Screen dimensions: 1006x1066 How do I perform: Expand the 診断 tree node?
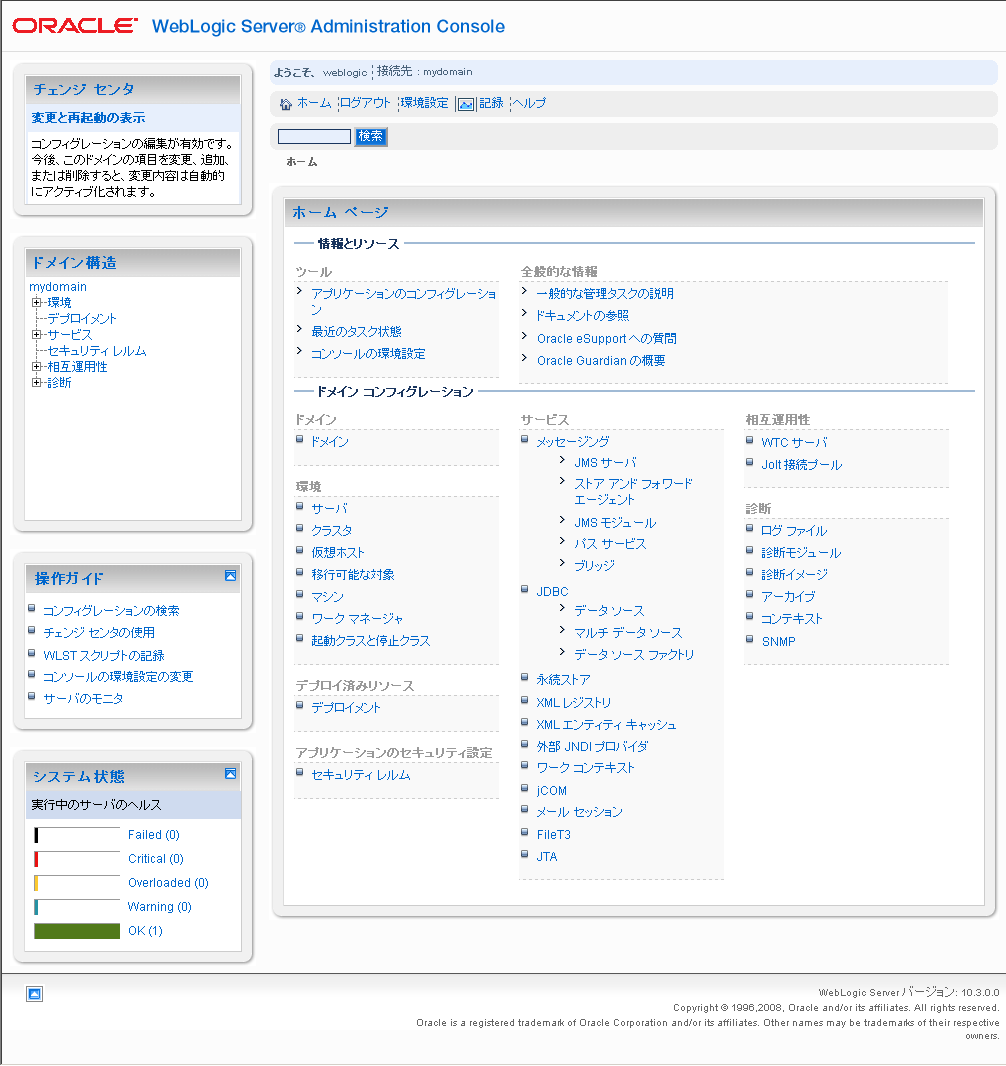point(37,383)
